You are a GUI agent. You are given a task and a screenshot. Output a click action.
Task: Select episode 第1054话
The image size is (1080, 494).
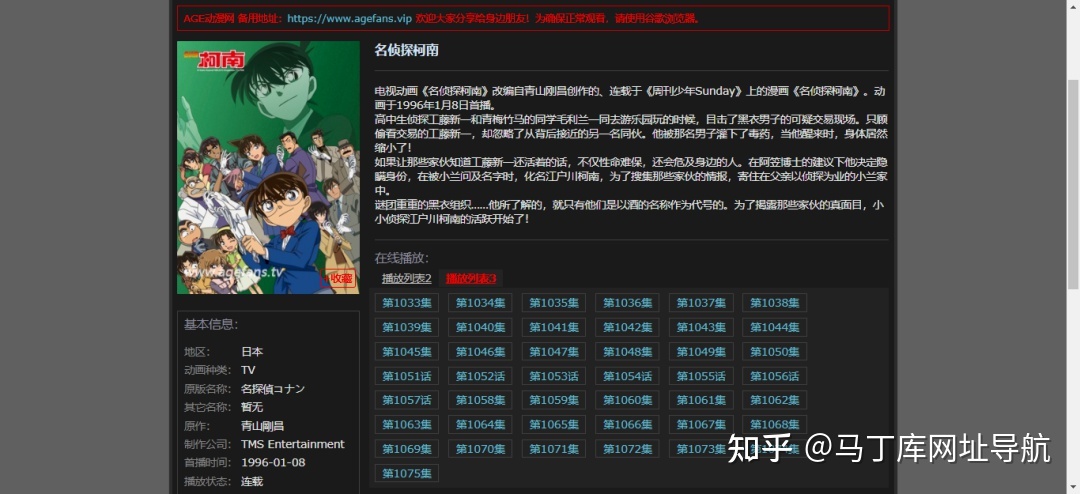[x=627, y=376]
